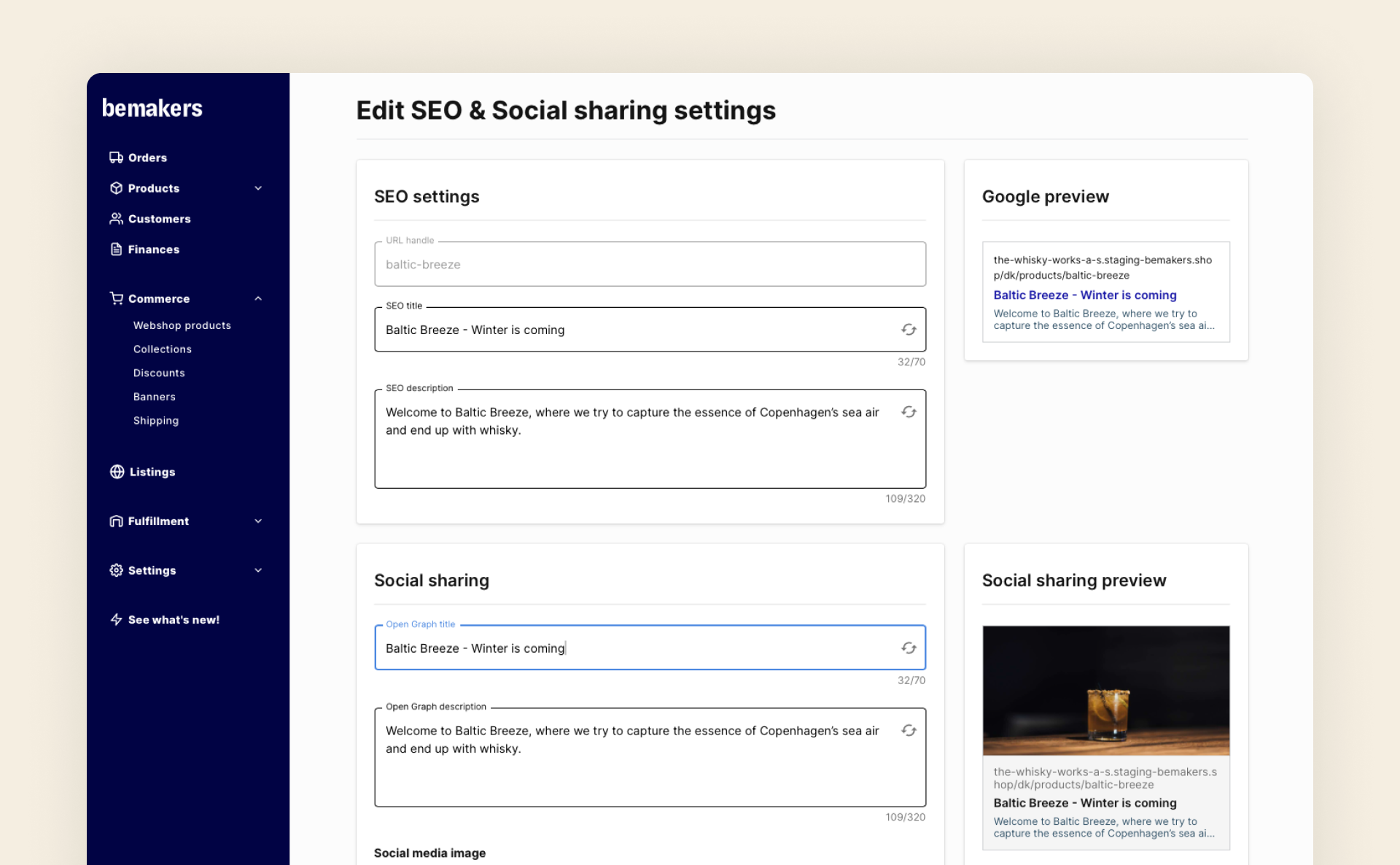The height and width of the screenshot is (865, 1400).
Task: Open Listings in the sidebar
Action: 152,472
